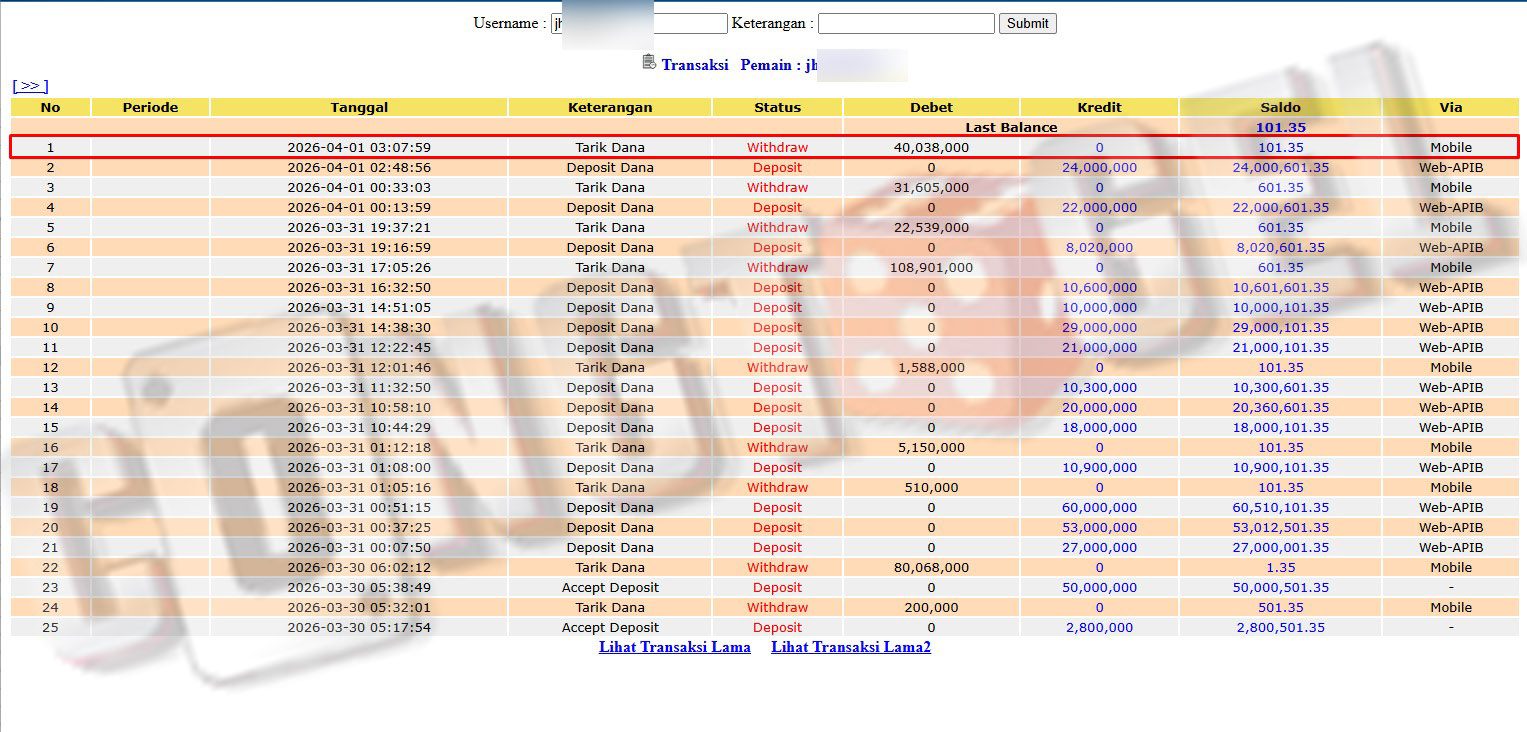Select date 2026-03-31 17:05:26
The height and width of the screenshot is (732, 1527).
359,267
